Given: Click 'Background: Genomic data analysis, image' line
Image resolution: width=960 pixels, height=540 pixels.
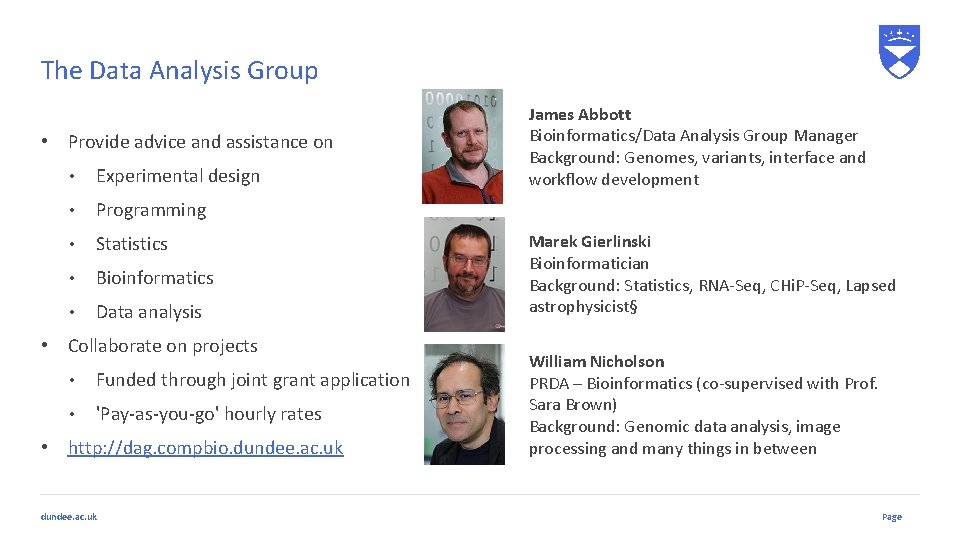Looking at the screenshot, I should point(684,427).
